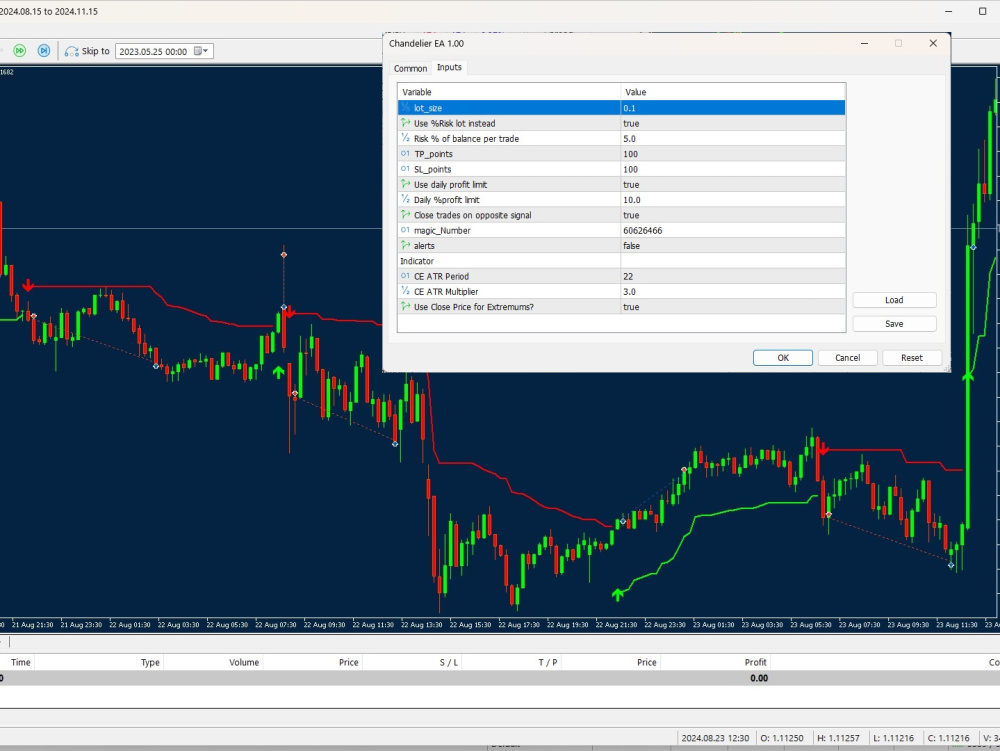Click the green fast-forward playback icon

[x=20, y=50]
